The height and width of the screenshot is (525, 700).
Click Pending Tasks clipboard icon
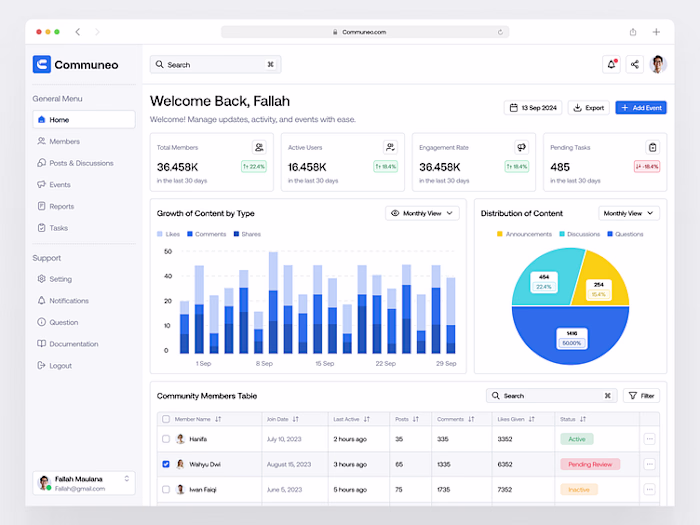652,147
